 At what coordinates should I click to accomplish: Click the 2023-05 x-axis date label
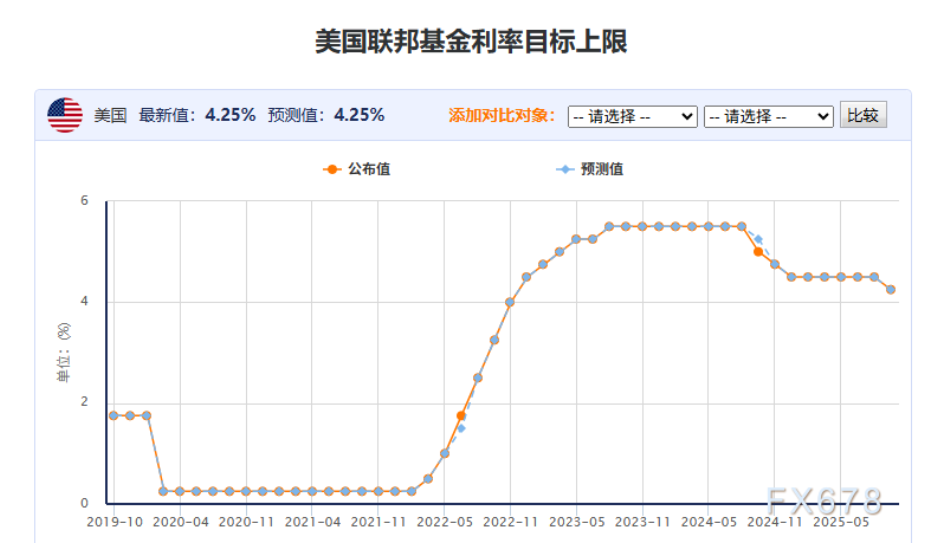point(576,522)
